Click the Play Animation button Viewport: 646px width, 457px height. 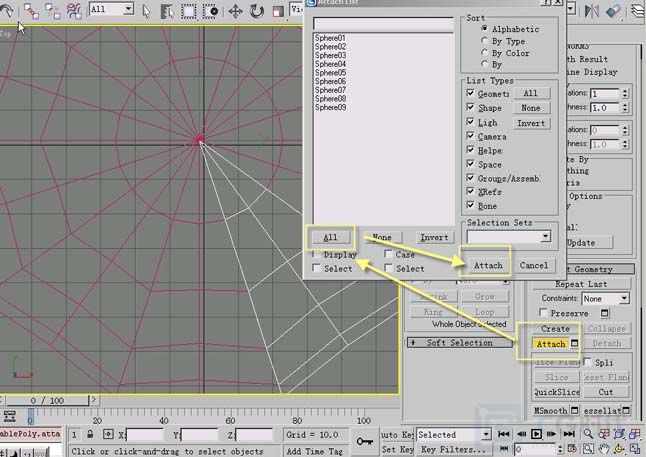[536, 434]
